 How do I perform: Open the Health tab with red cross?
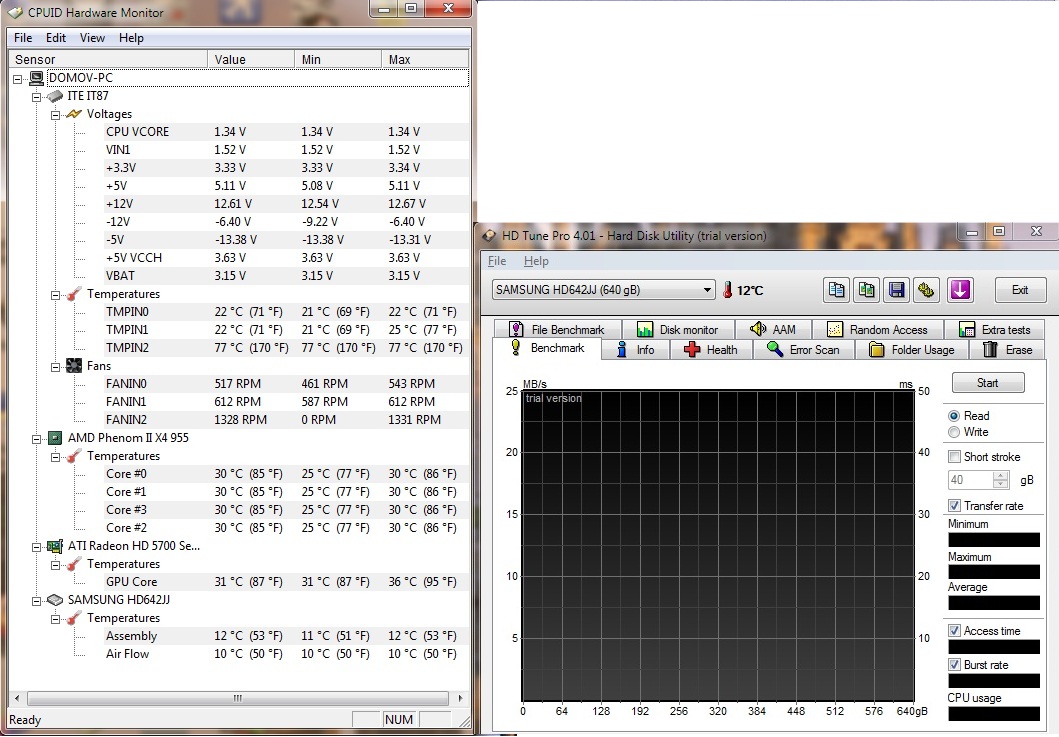pos(710,350)
